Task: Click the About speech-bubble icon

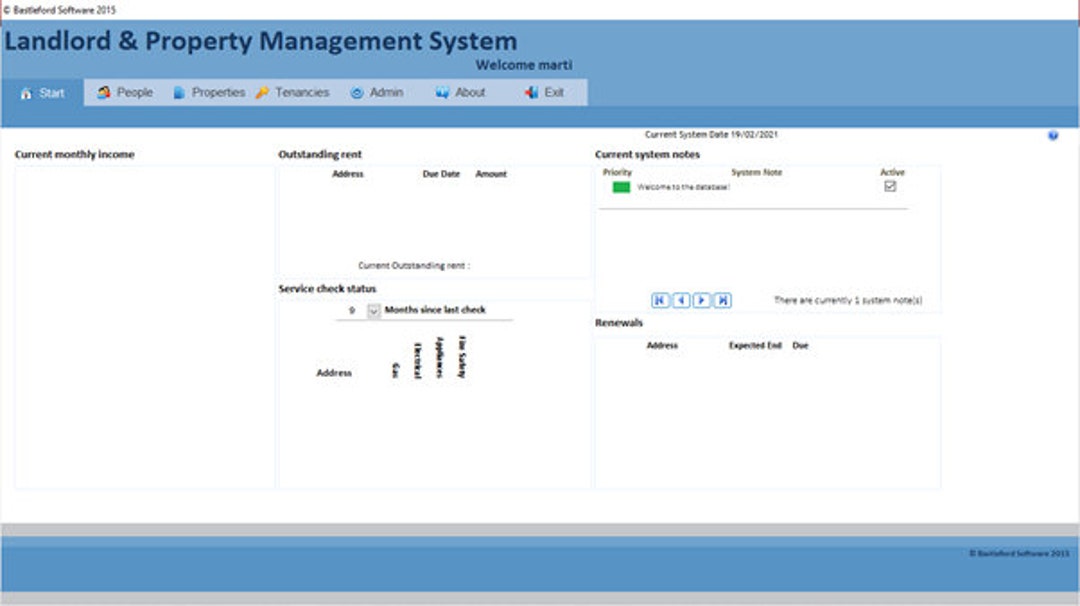Action: click(x=440, y=91)
